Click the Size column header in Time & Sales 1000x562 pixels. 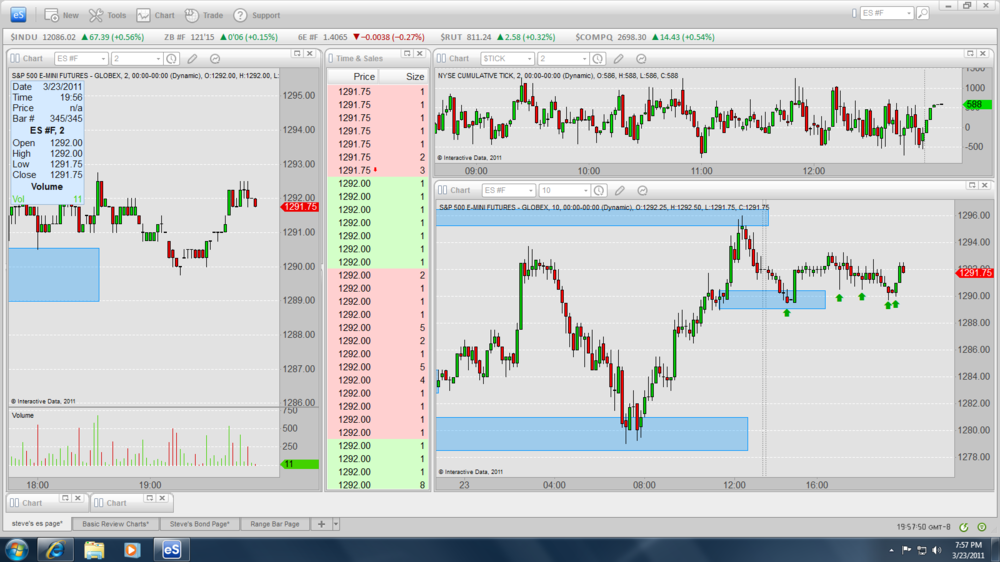pyautogui.click(x=415, y=77)
